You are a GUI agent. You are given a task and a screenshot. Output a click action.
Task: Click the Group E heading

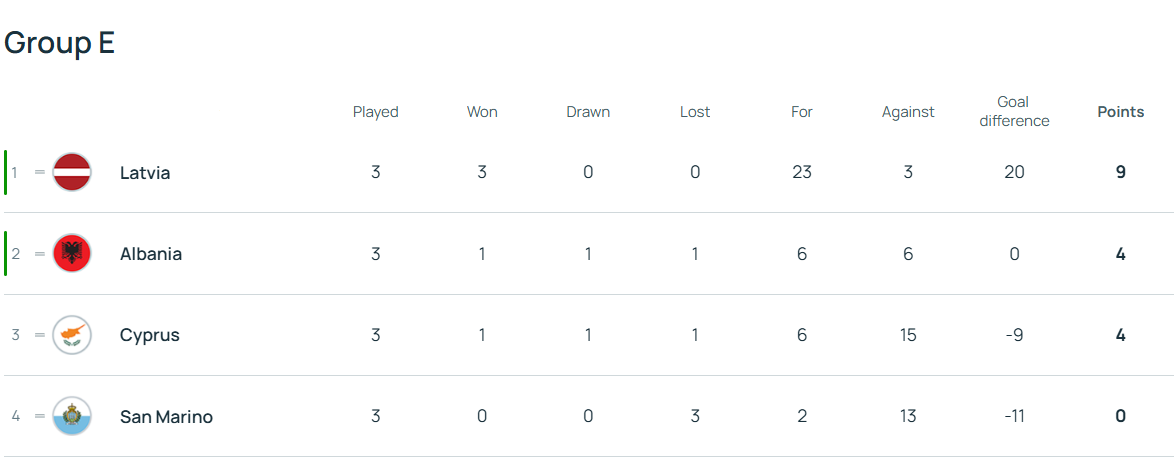60,43
